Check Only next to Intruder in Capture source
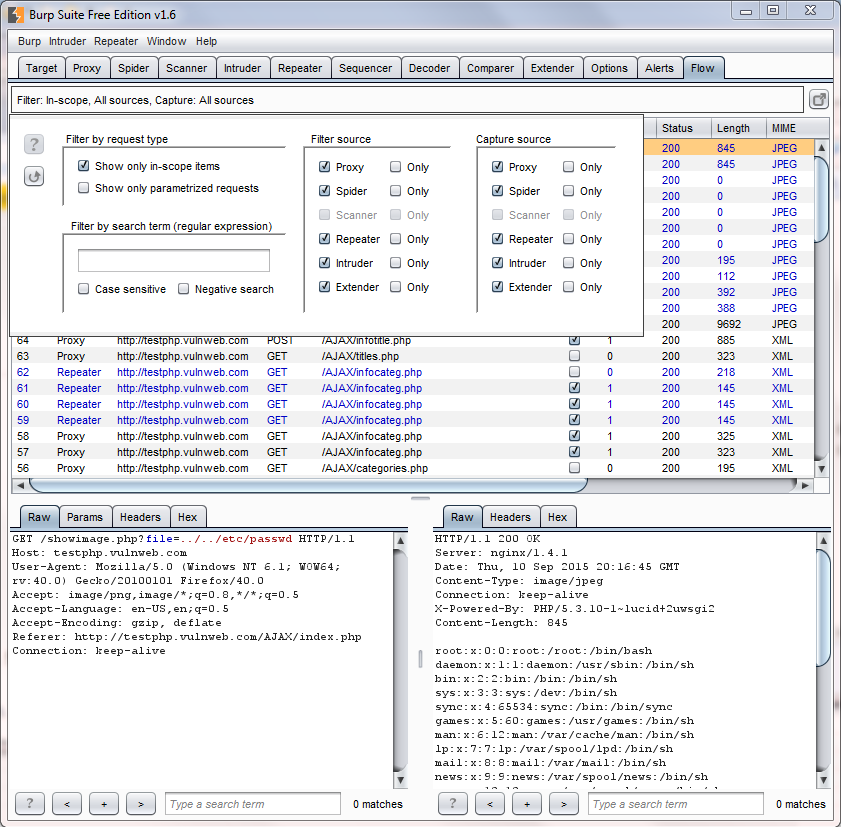This screenshot has height=827, width=841. [x=569, y=262]
